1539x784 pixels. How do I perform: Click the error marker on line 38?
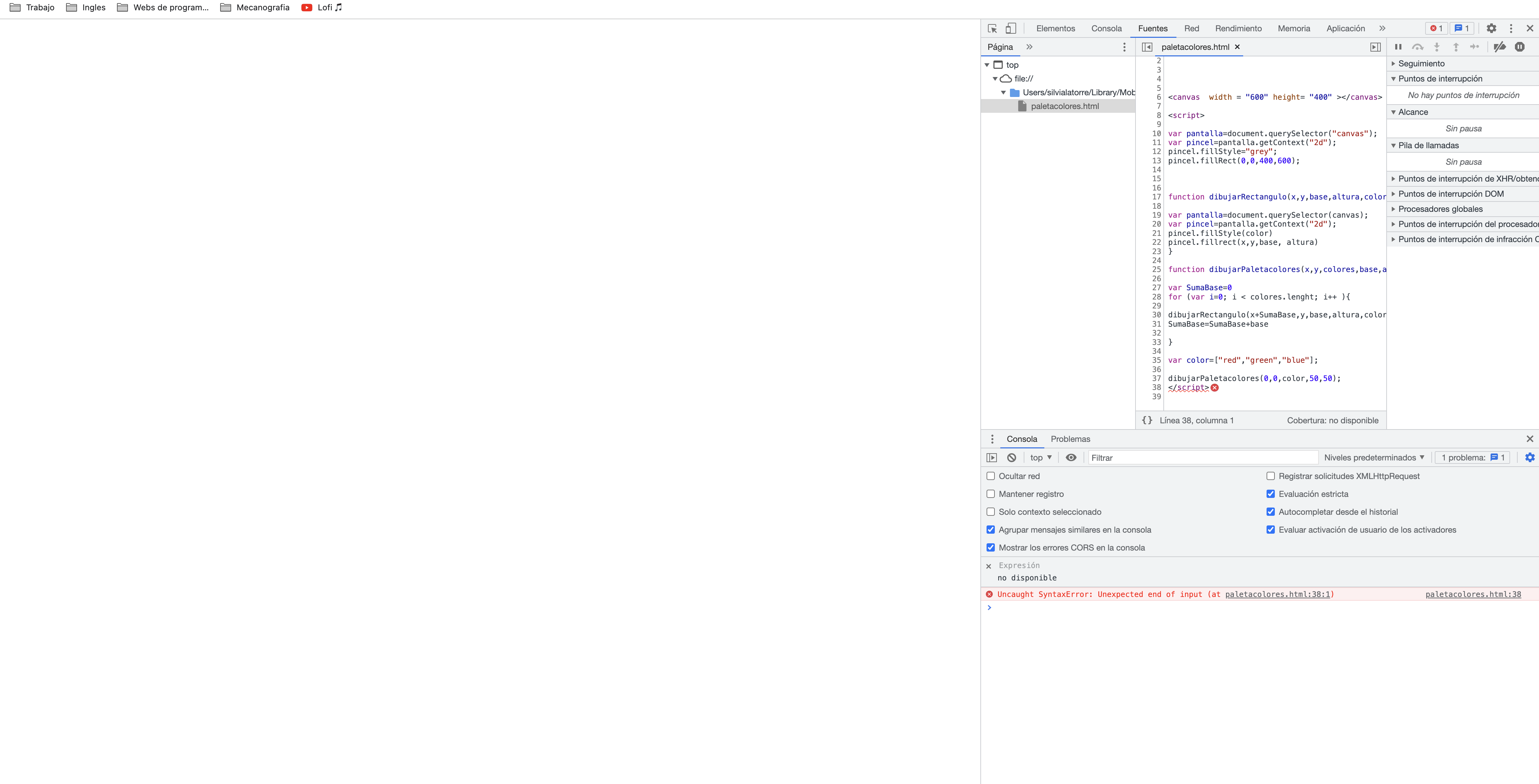click(1215, 388)
